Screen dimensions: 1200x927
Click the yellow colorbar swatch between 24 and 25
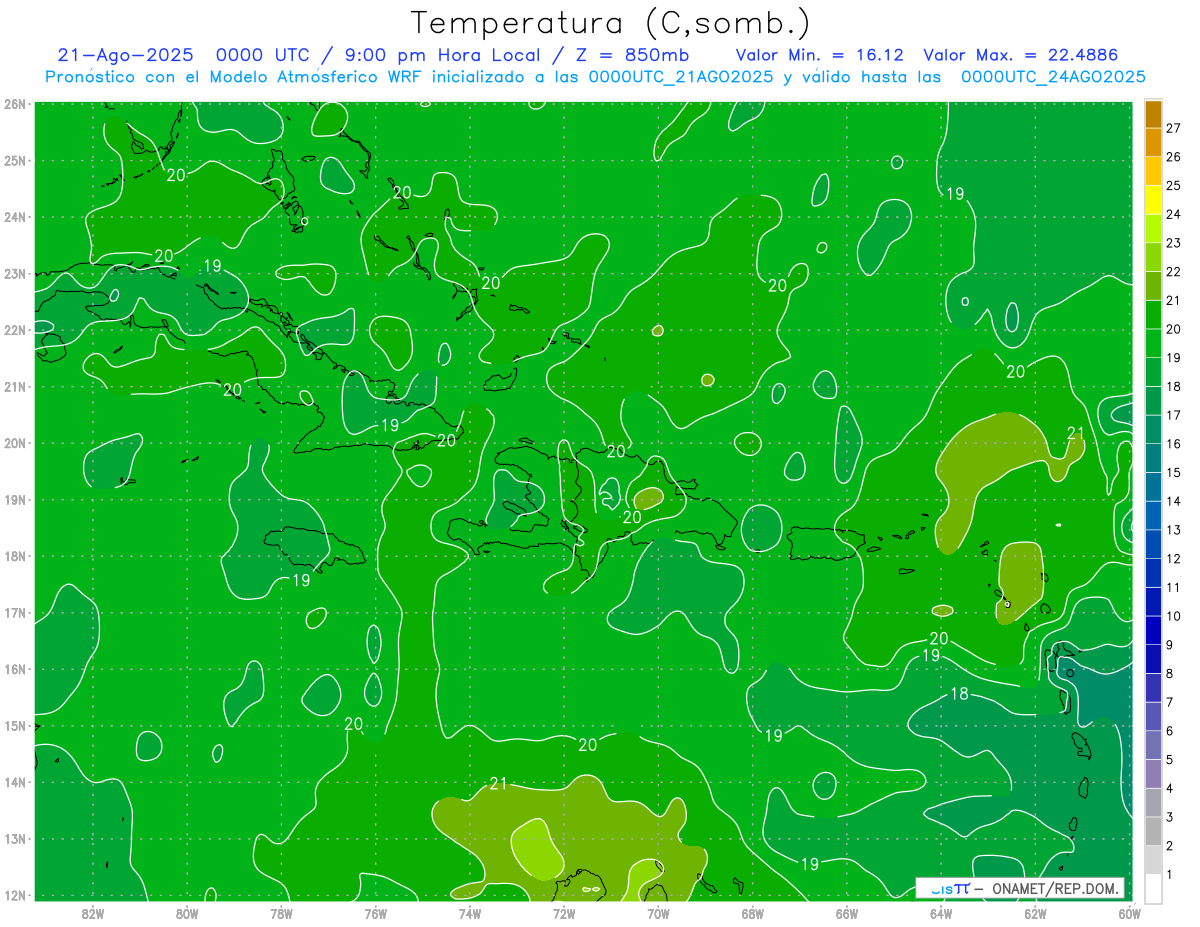click(1153, 200)
